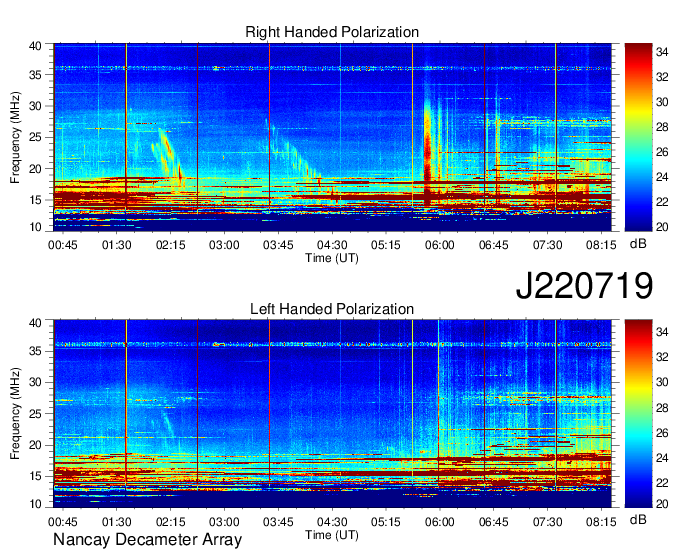
Task: Click the 03:45 time tick under Left Handed plot
Action: (x=278, y=522)
